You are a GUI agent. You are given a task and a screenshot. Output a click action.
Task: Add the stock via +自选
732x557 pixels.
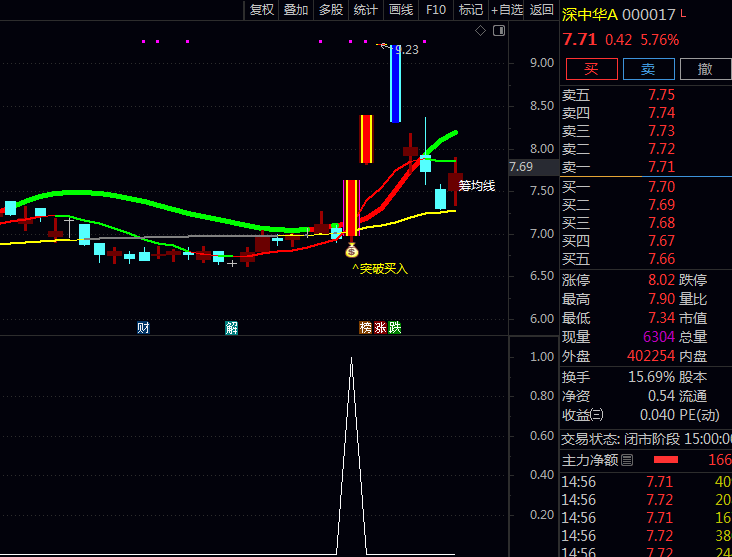(x=507, y=10)
